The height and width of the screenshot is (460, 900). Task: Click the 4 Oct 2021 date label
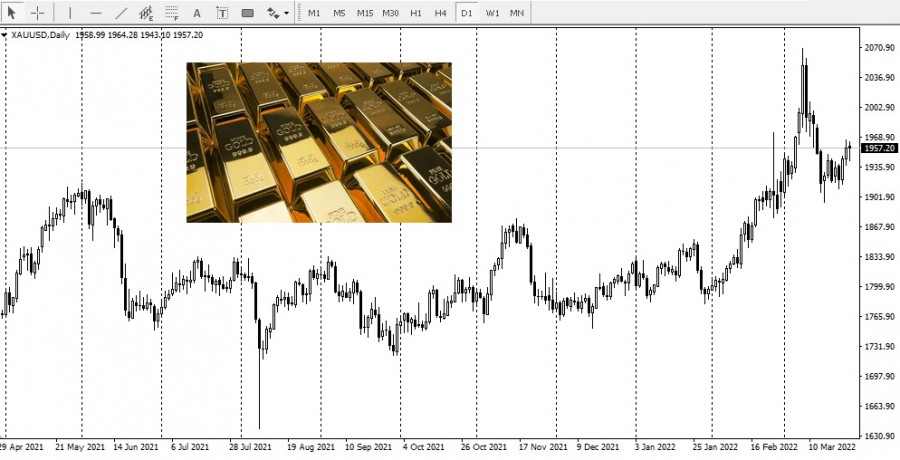coord(424,447)
